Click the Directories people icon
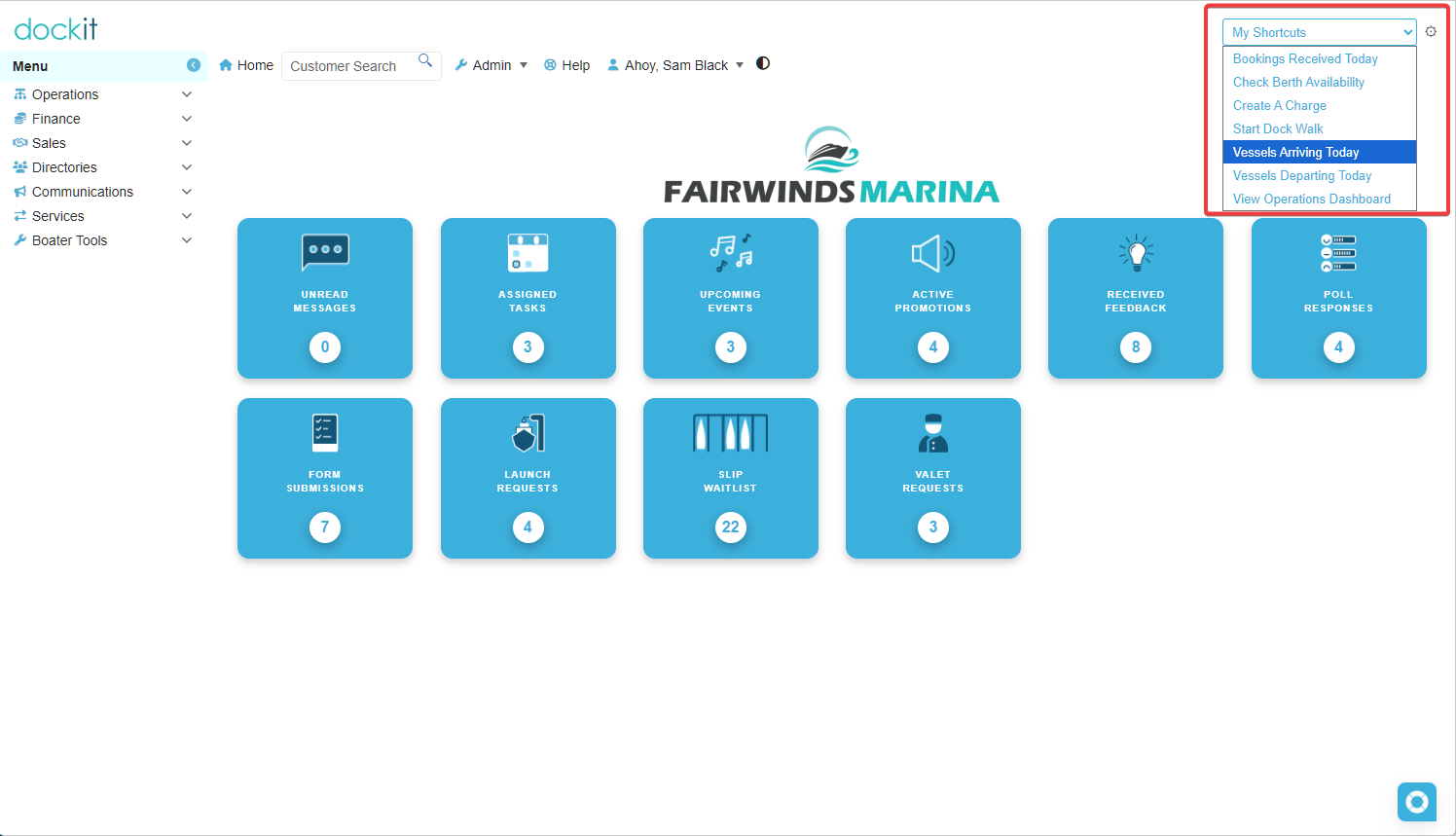The width and height of the screenshot is (1456, 836). tap(20, 167)
